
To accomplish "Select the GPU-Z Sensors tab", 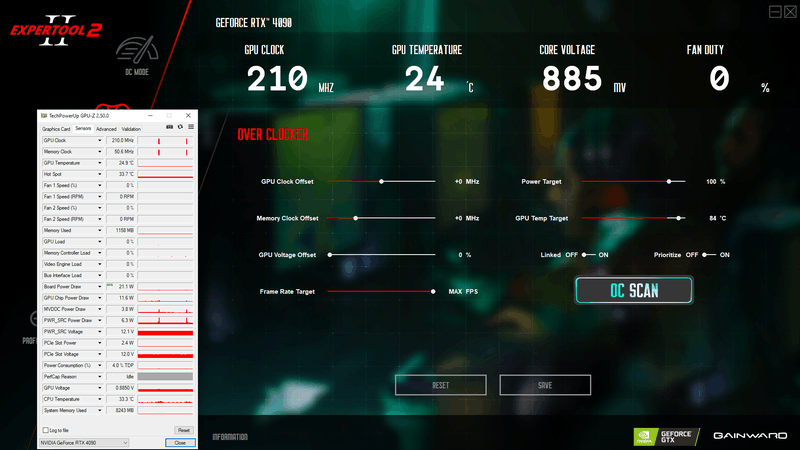I will pos(83,129).
